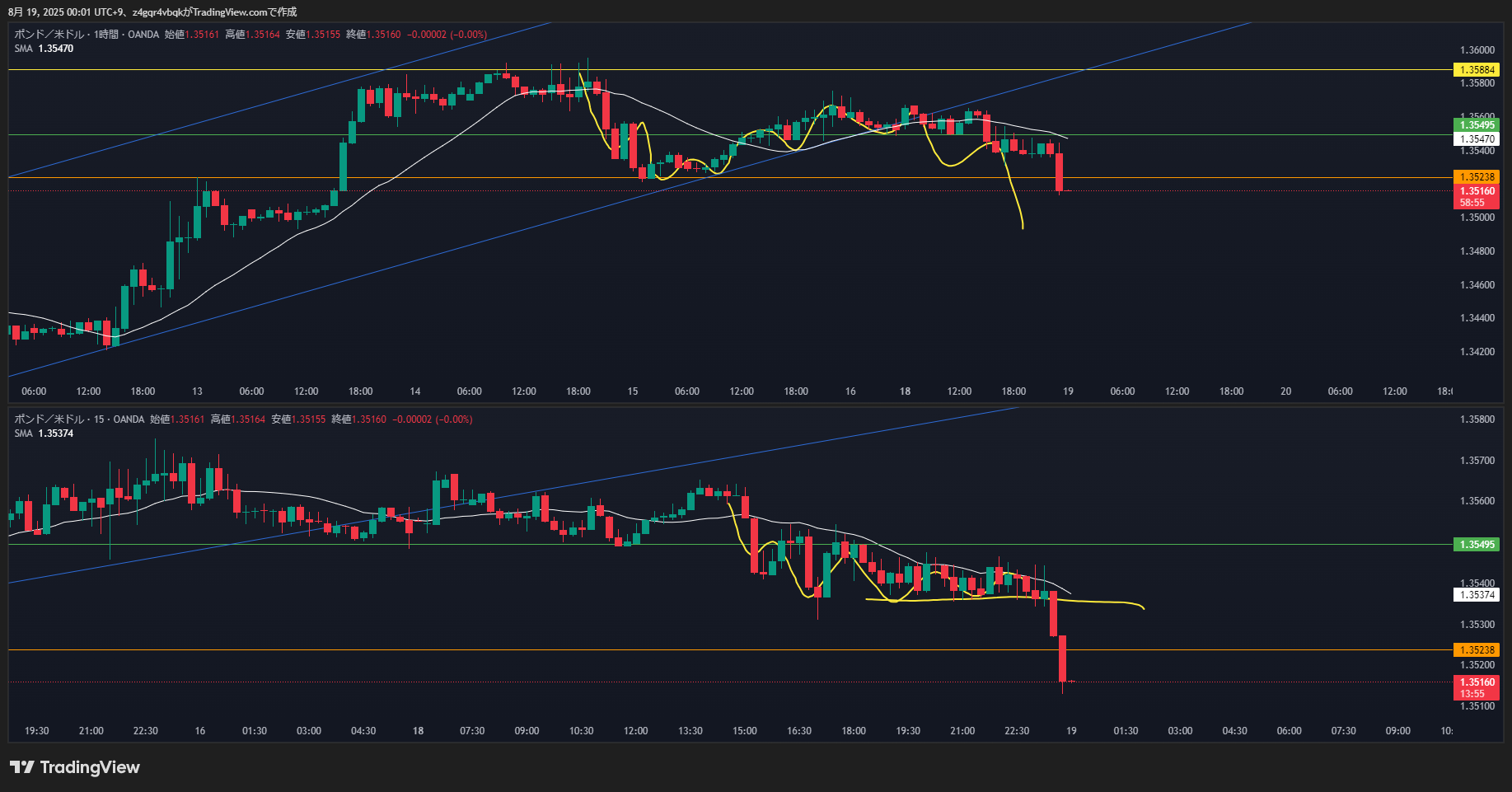Click the 1.34600 price axis value

click(x=1477, y=285)
